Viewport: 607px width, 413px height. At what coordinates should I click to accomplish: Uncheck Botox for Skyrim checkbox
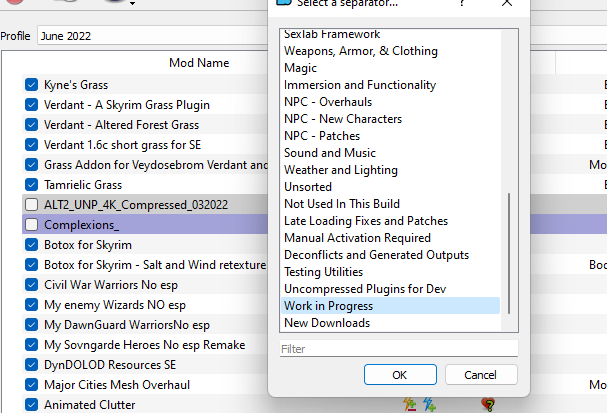point(31,245)
